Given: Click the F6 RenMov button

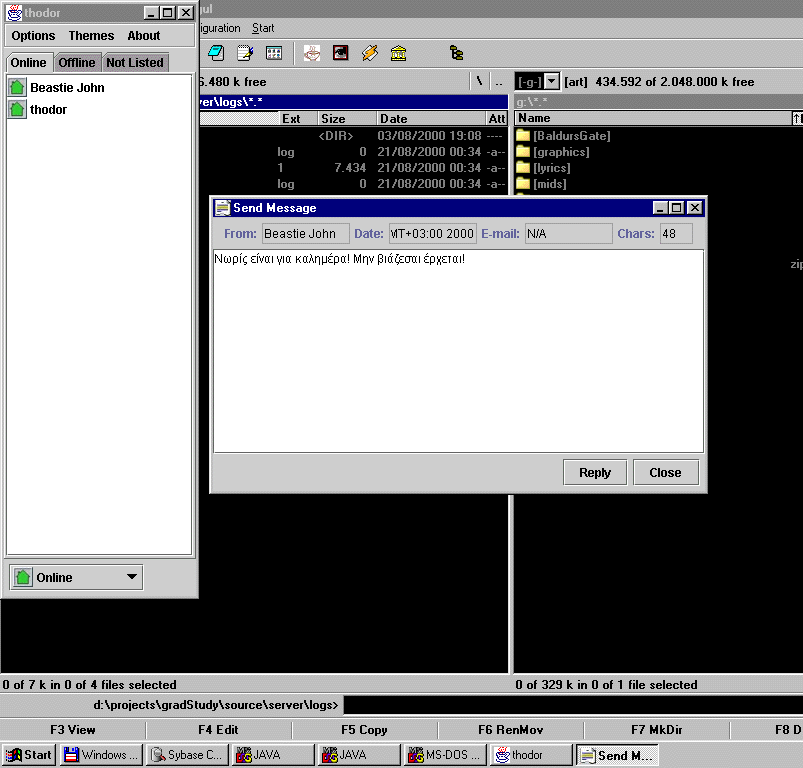Looking at the screenshot, I should [511, 730].
